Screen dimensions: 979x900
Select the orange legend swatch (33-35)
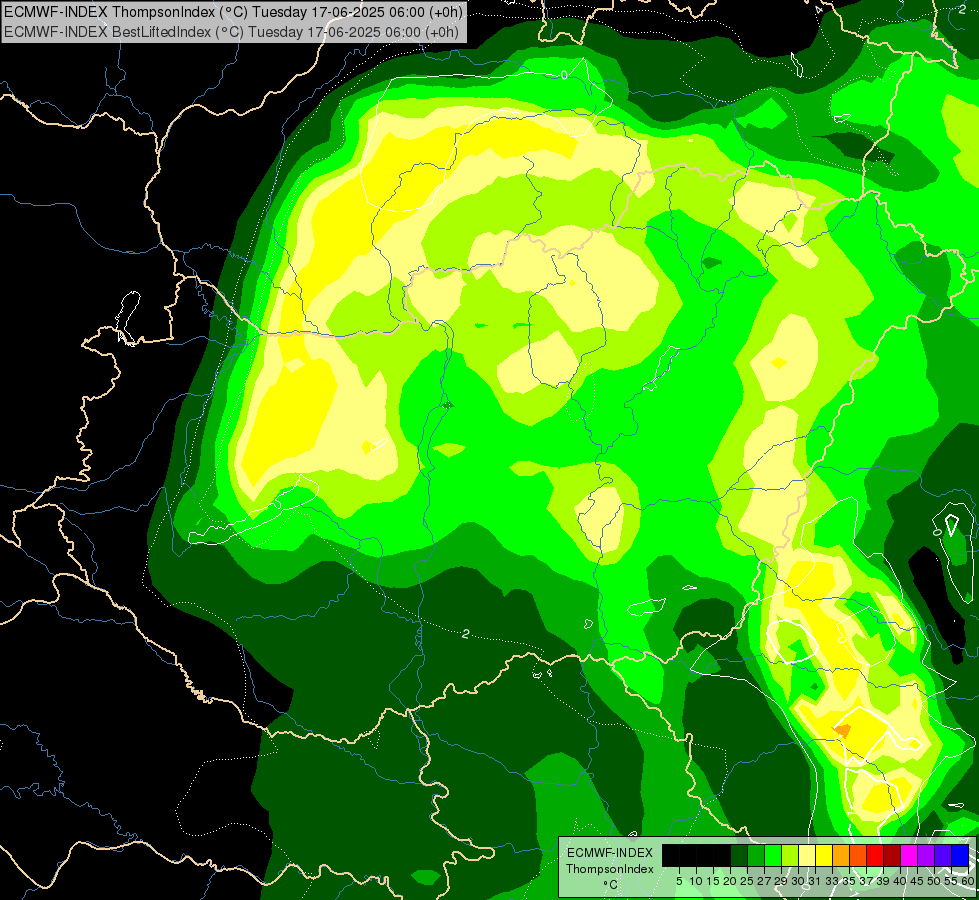pos(841,855)
